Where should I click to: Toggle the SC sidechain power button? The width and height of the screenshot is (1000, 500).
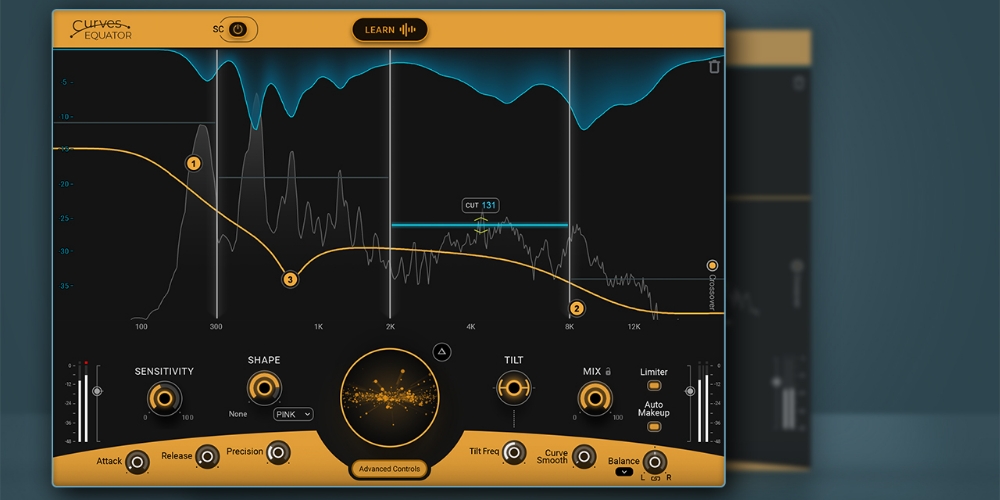coord(237,30)
